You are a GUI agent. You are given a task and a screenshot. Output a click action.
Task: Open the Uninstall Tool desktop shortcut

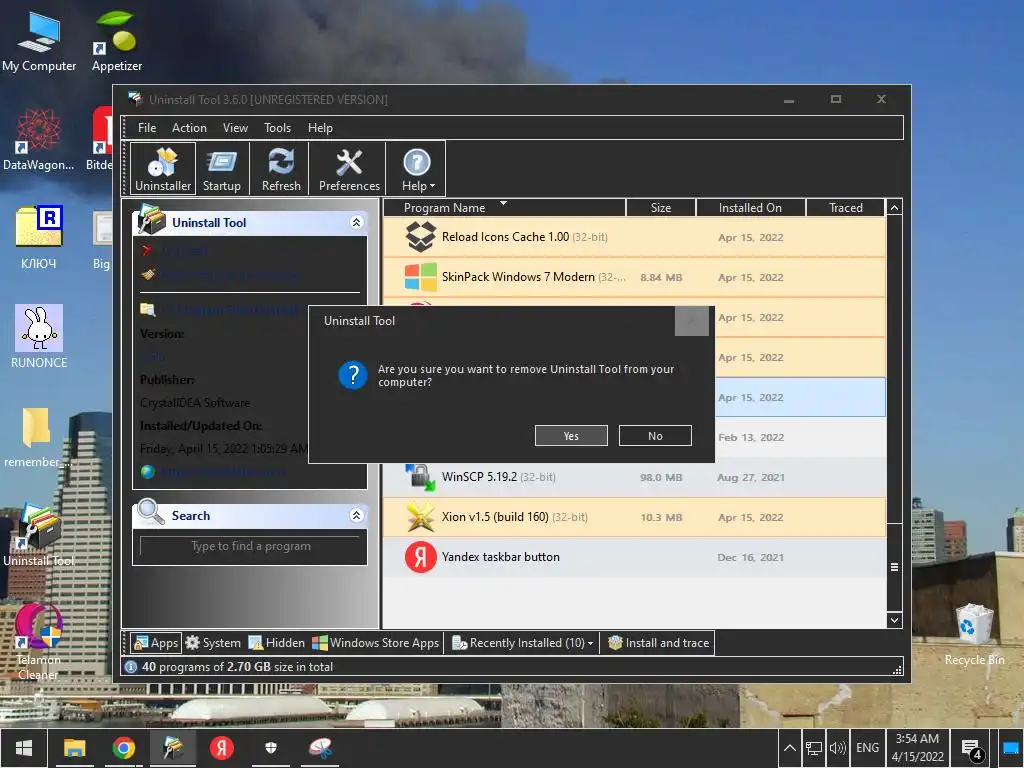tap(39, 536)
